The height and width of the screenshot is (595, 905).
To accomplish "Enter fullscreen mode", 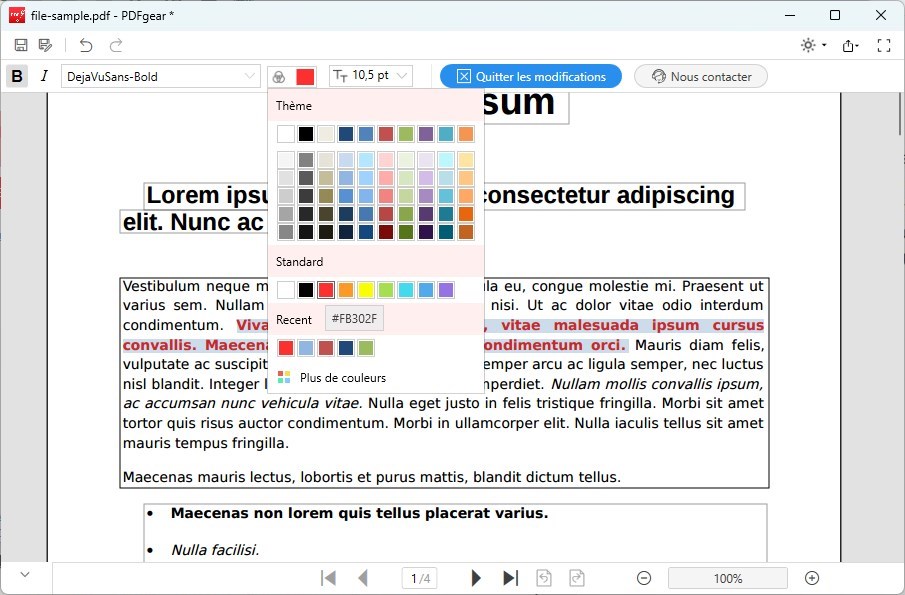I will coord(883,45).
